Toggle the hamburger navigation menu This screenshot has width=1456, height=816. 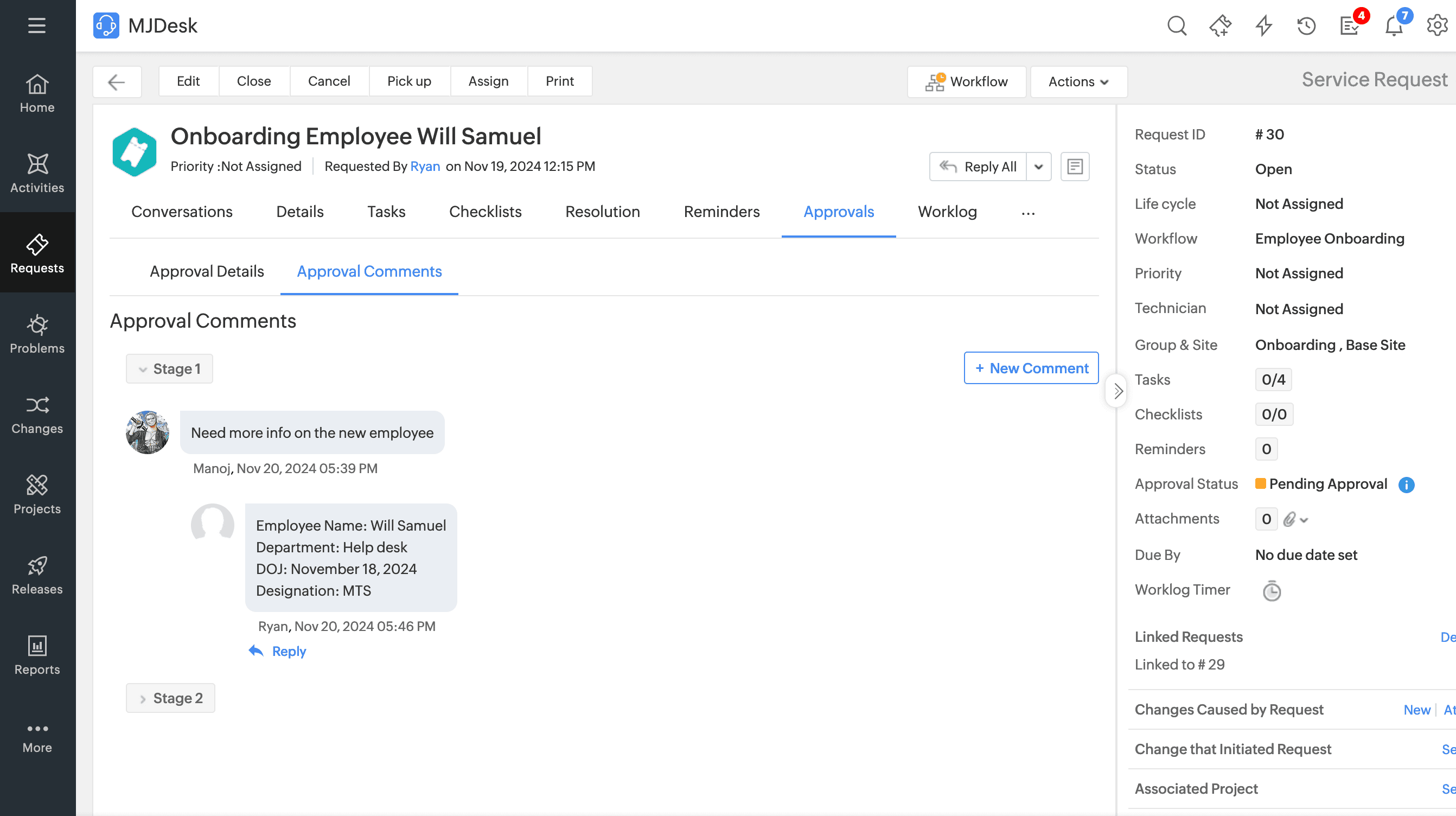click(37, 25)
